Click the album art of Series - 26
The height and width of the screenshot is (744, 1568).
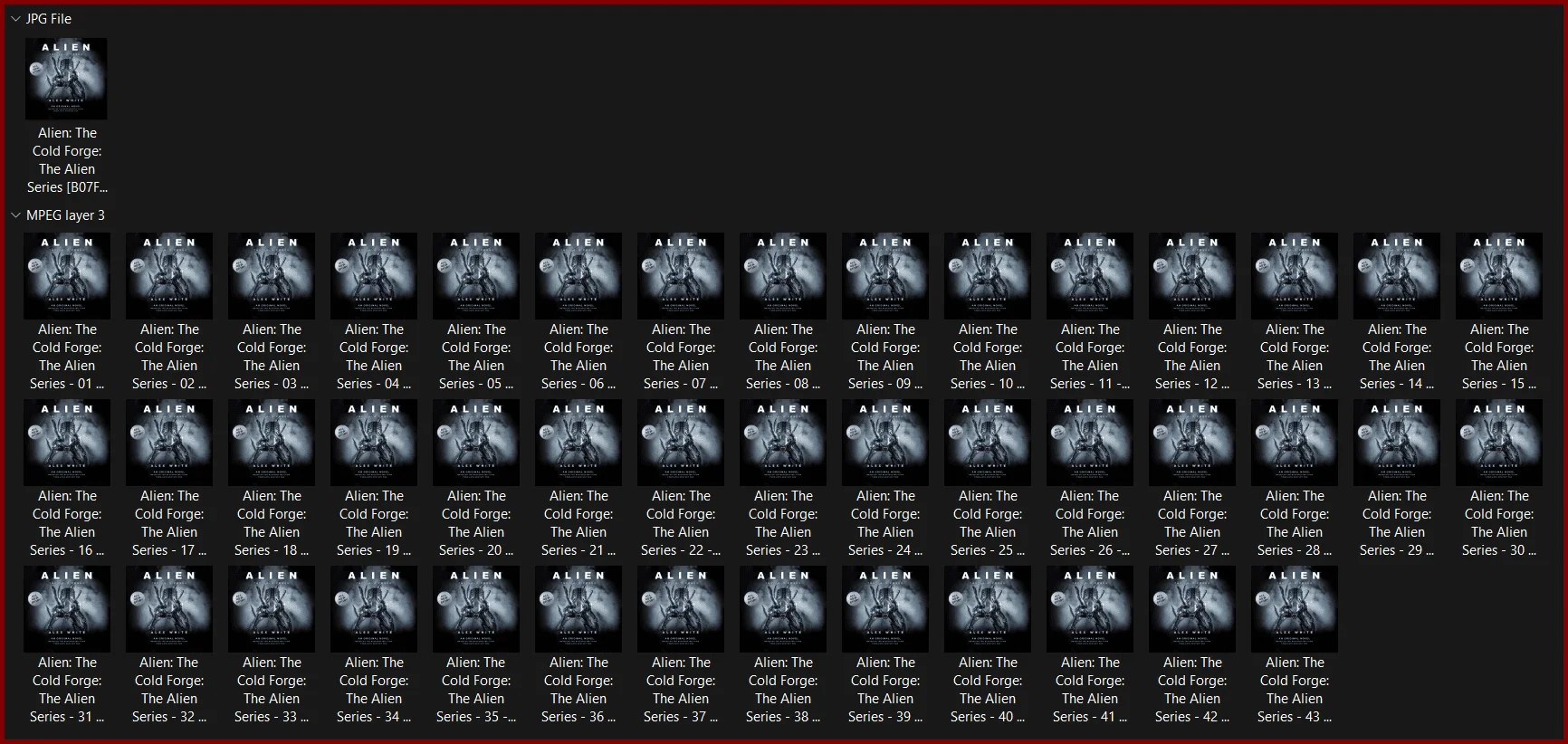1090,443
